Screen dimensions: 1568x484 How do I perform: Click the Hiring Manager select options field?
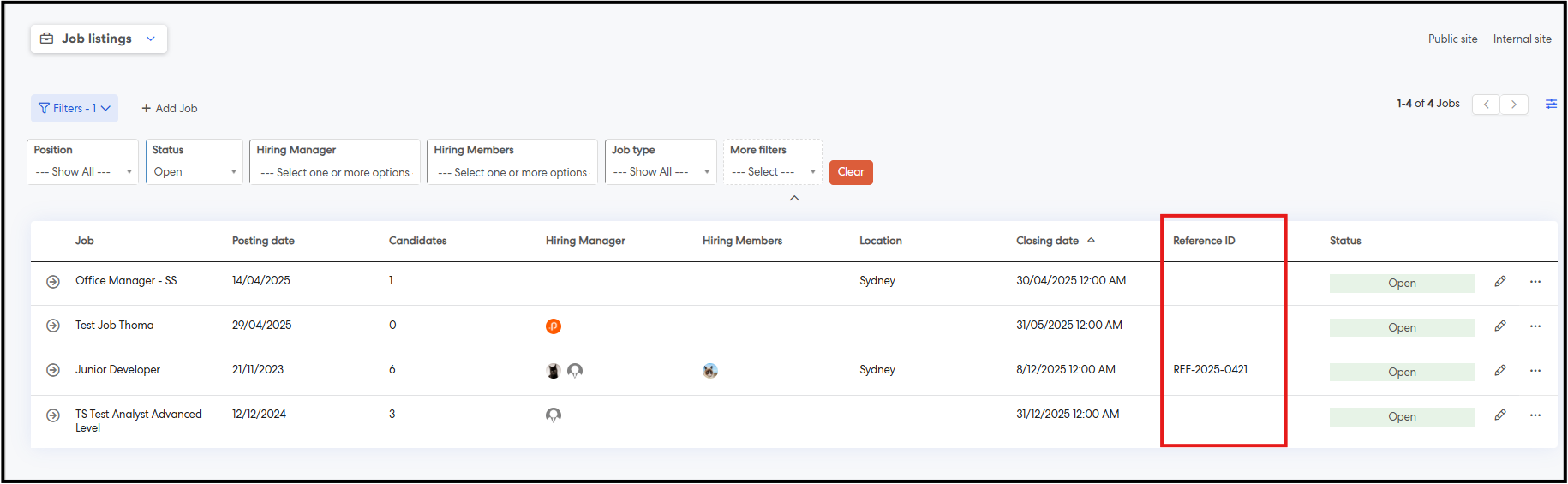pos(335,173)
